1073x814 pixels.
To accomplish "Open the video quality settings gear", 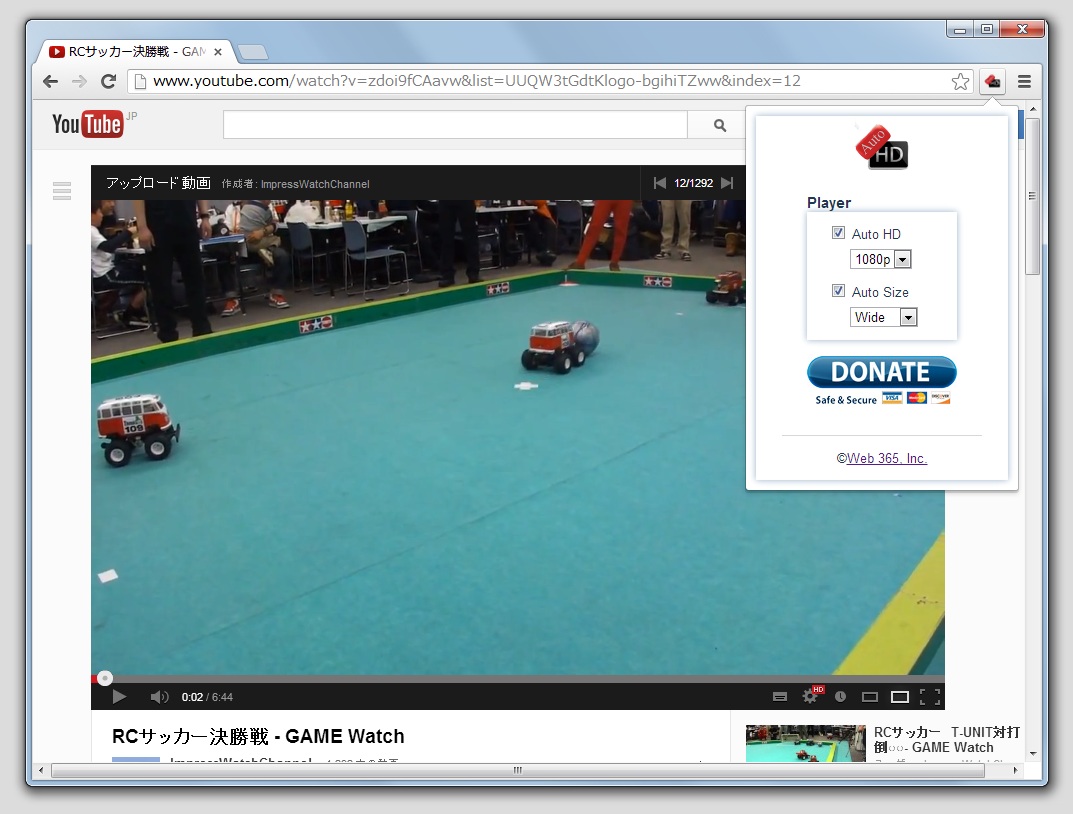I will [810, 695].
